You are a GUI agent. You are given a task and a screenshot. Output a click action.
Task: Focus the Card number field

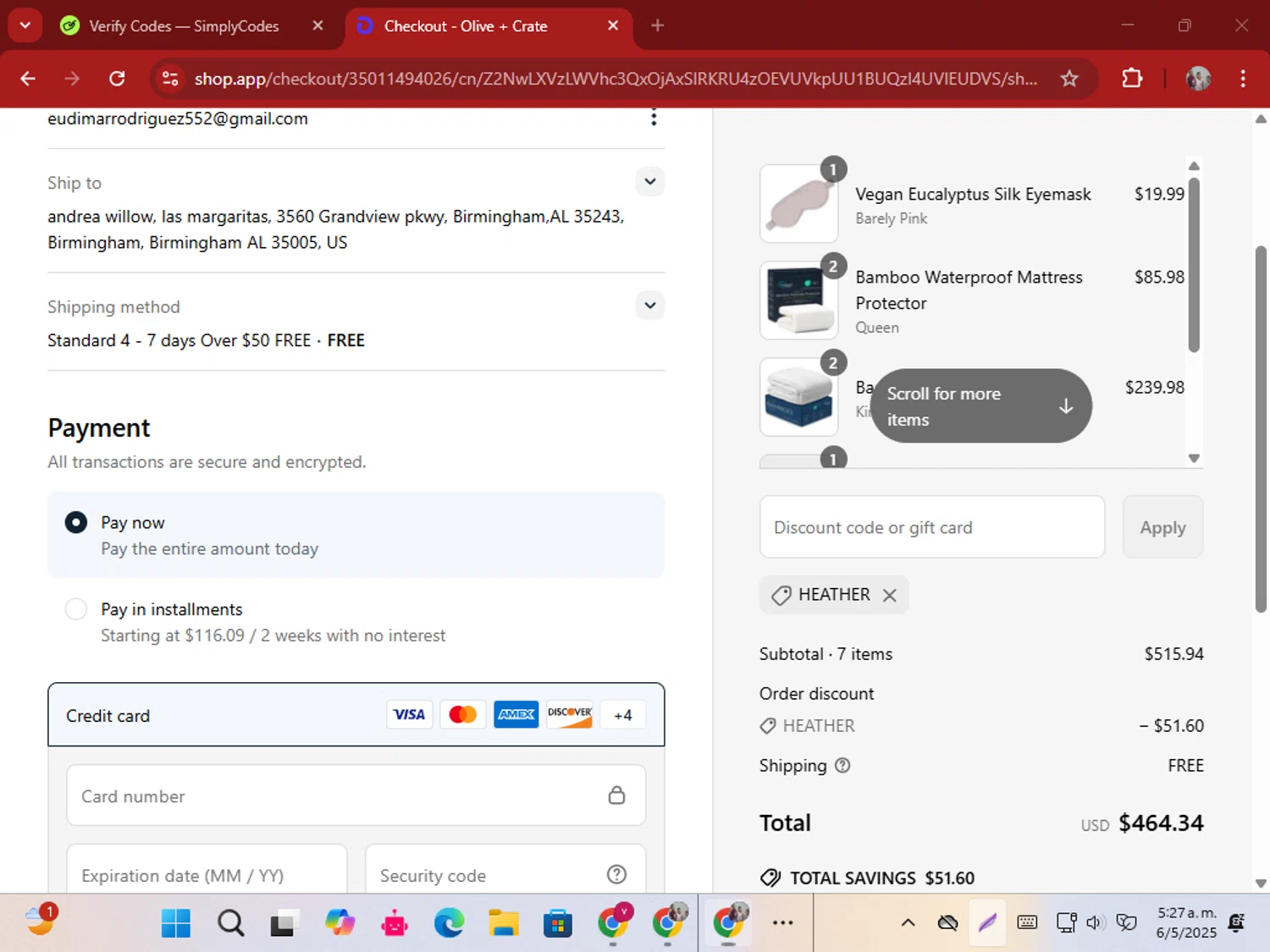(356, 795)
